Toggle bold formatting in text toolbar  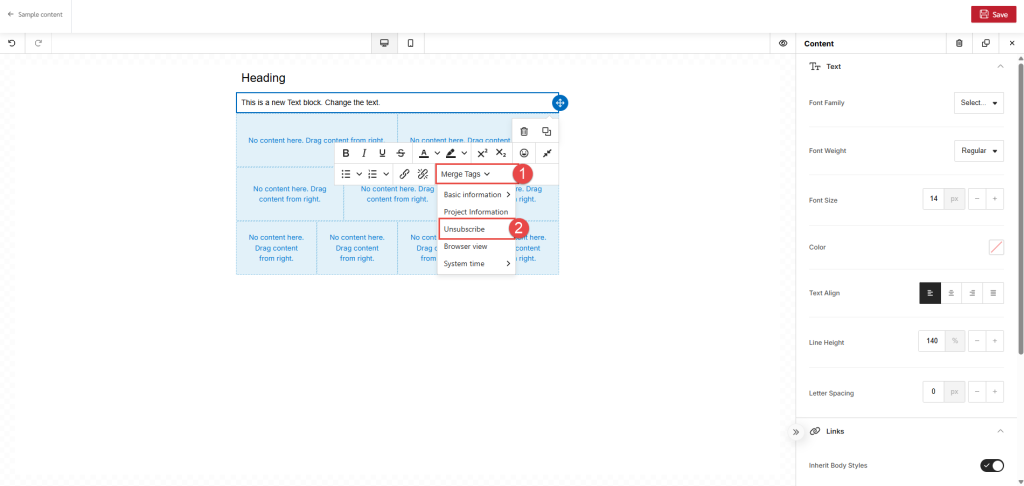(346, 153)
